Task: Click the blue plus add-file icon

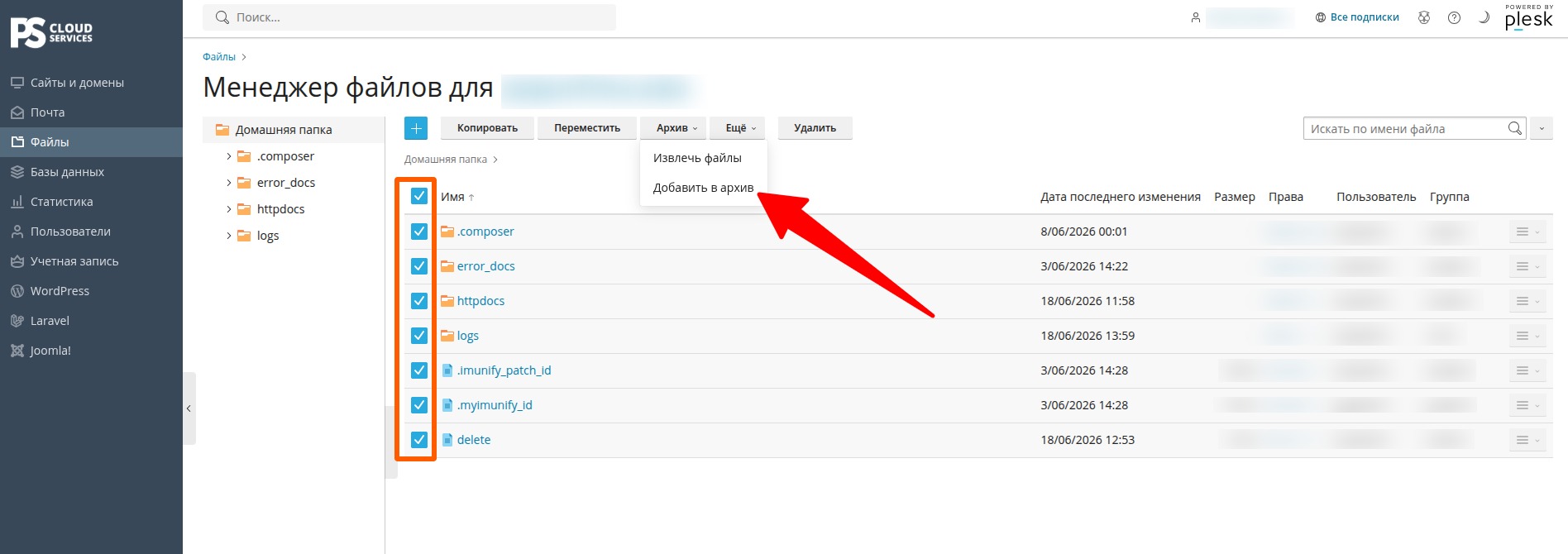Action: click(x=416, y=128)
